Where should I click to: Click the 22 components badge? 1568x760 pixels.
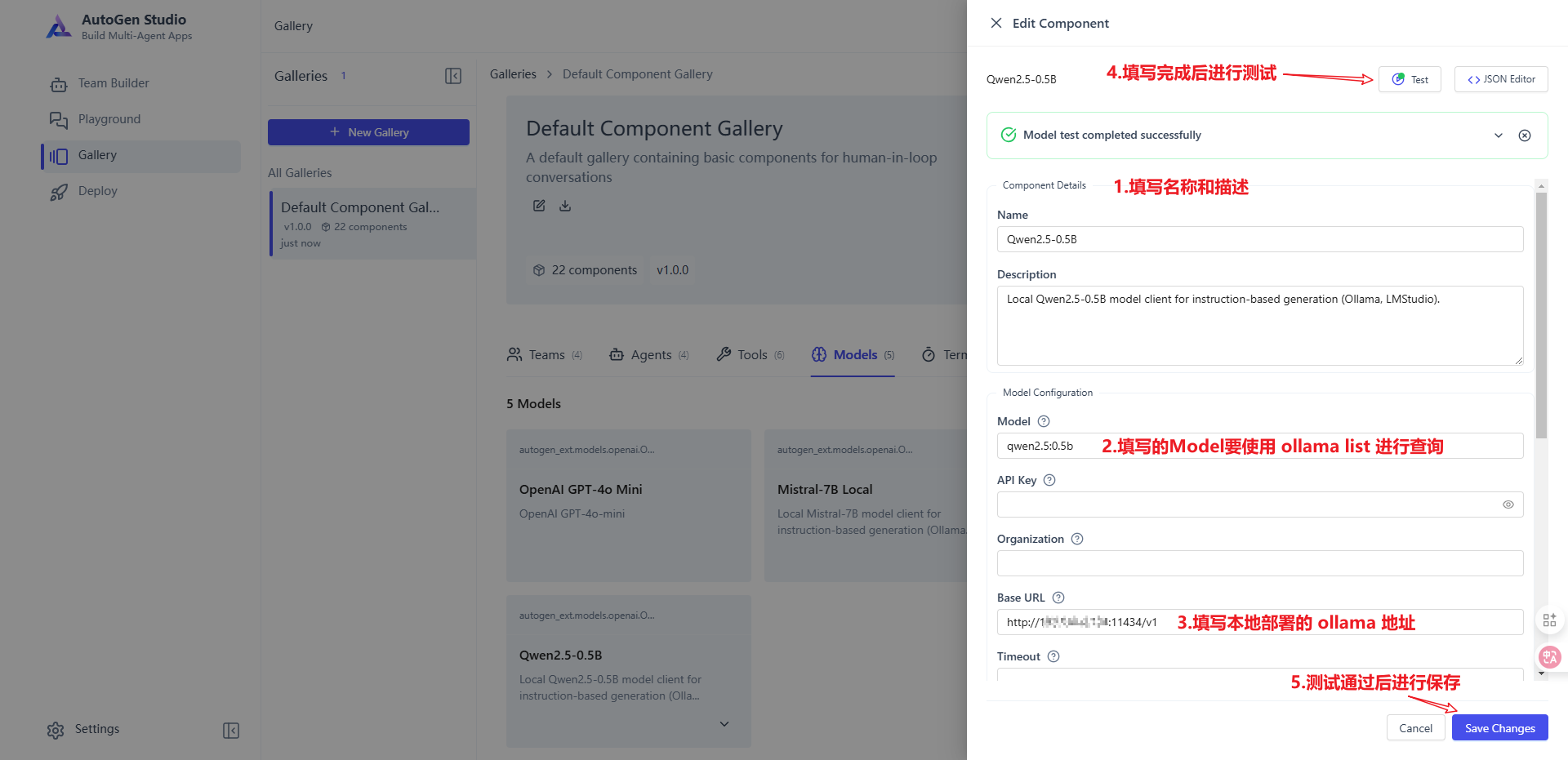click(585, 270)
